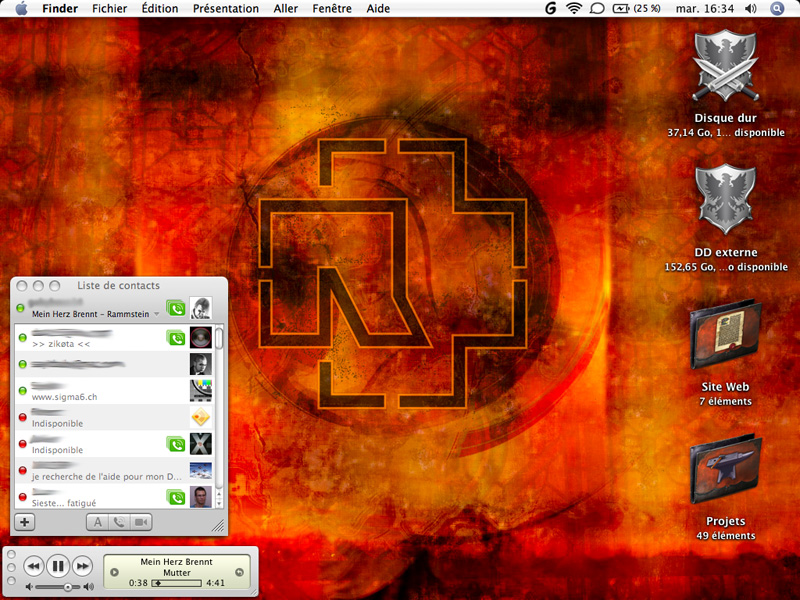Start audio chat with the >> zikøta << contact

point(176,337)
